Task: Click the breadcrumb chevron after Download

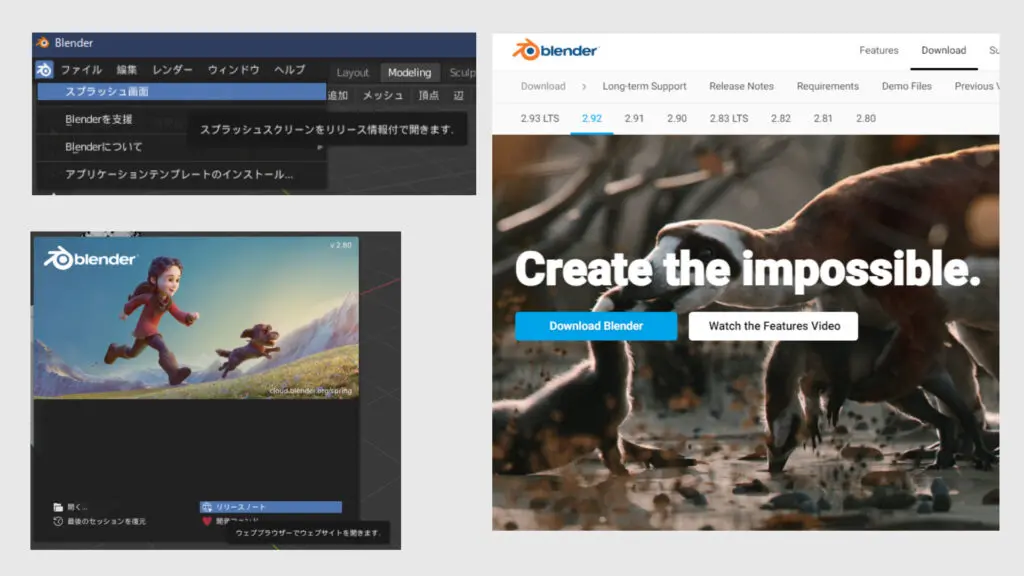Action: [584, 86]
